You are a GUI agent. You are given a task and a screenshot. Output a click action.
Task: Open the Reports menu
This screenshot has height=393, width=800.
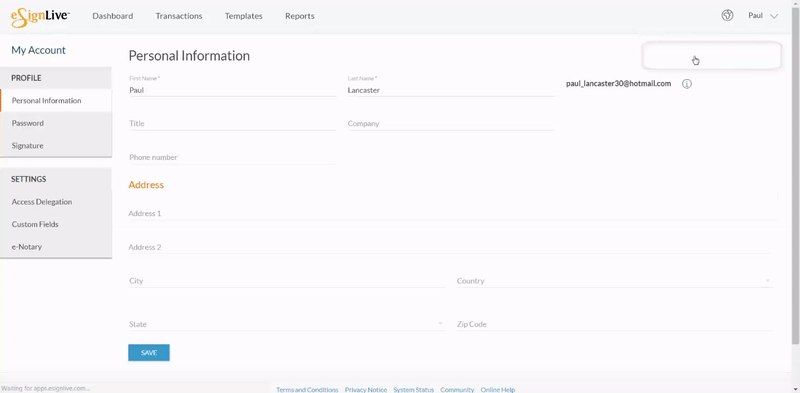[x=300, y=16]
